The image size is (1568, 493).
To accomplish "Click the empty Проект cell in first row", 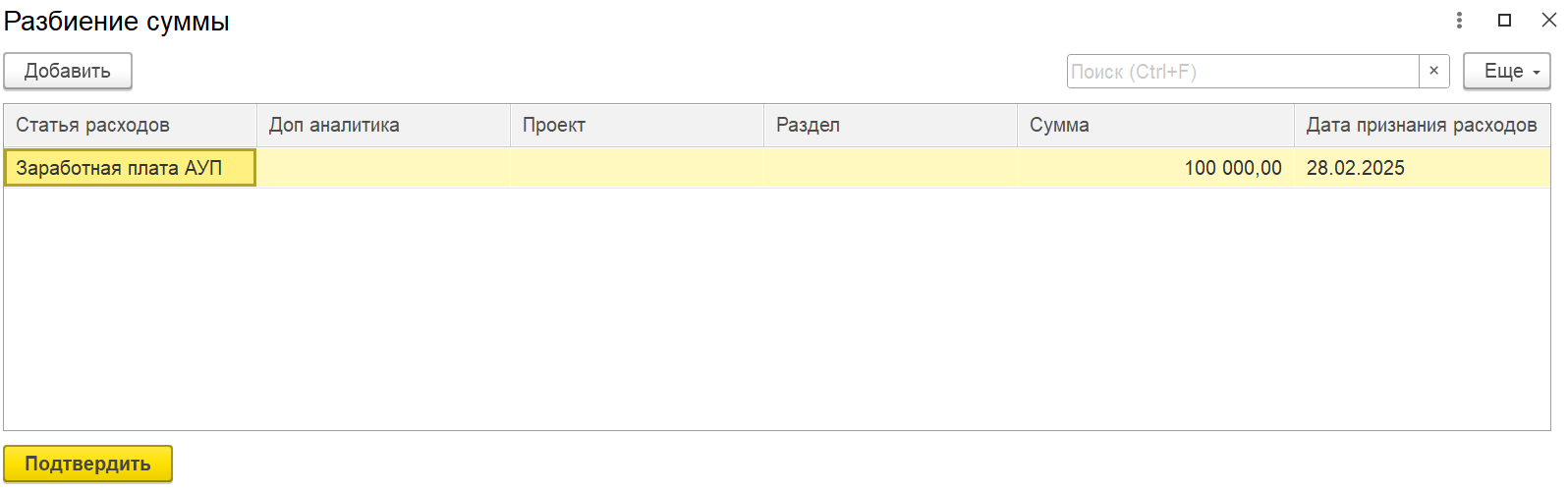I will point(637,168).
